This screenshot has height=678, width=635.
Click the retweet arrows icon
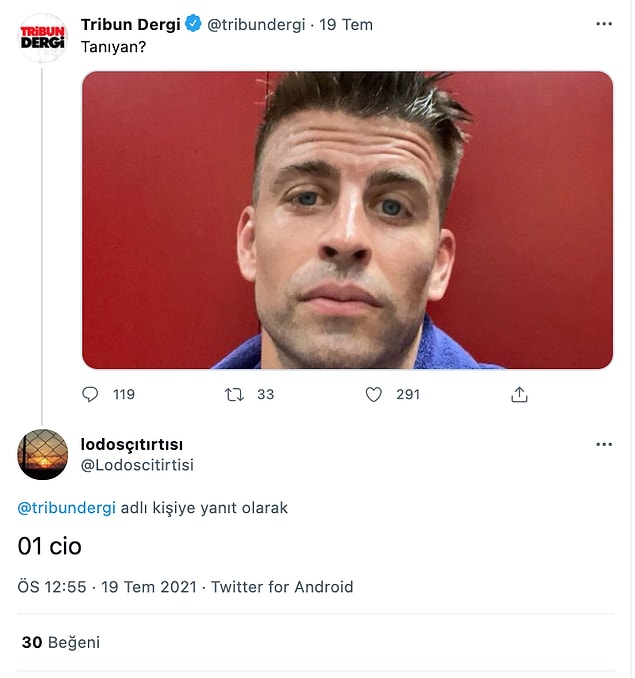234,394
